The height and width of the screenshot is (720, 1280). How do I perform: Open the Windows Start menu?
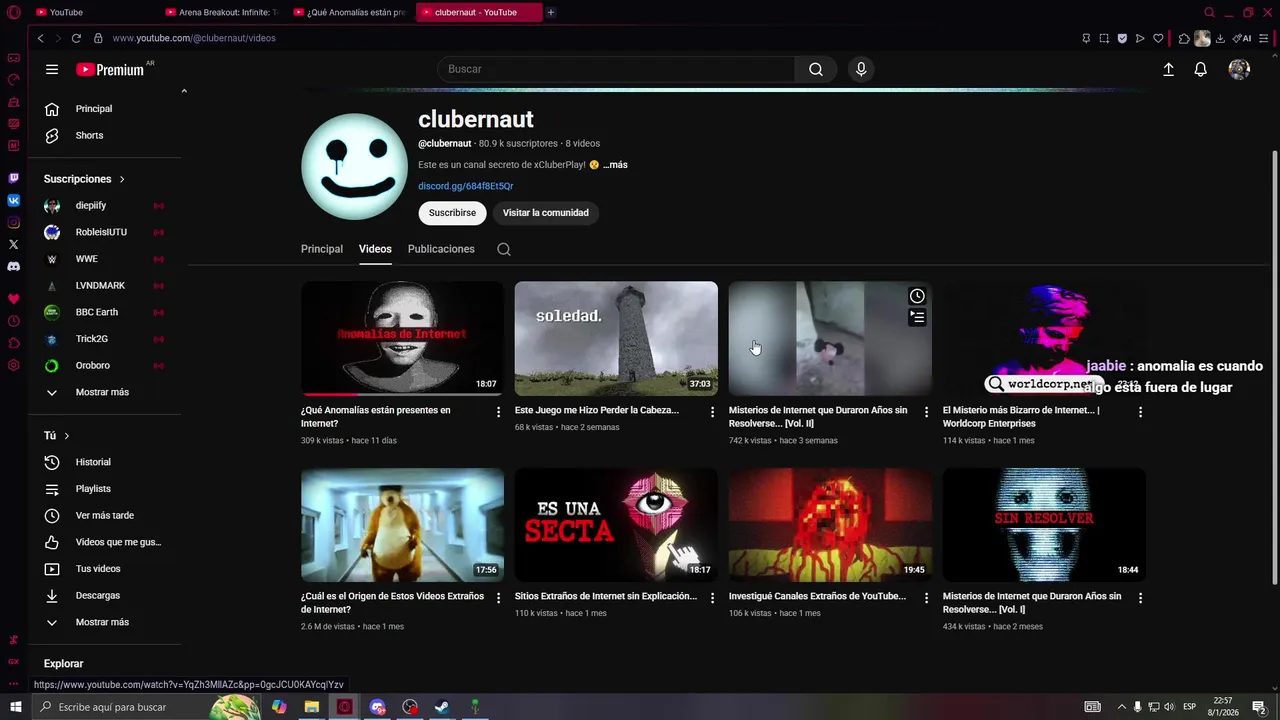pos(15,707)
